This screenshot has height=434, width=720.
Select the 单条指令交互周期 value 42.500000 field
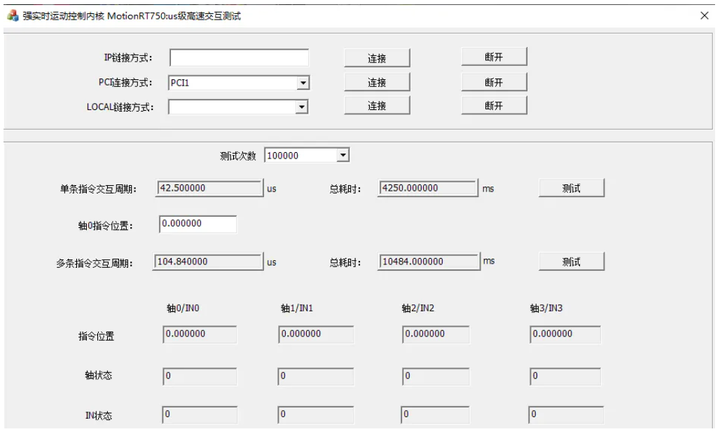[209, 188]
